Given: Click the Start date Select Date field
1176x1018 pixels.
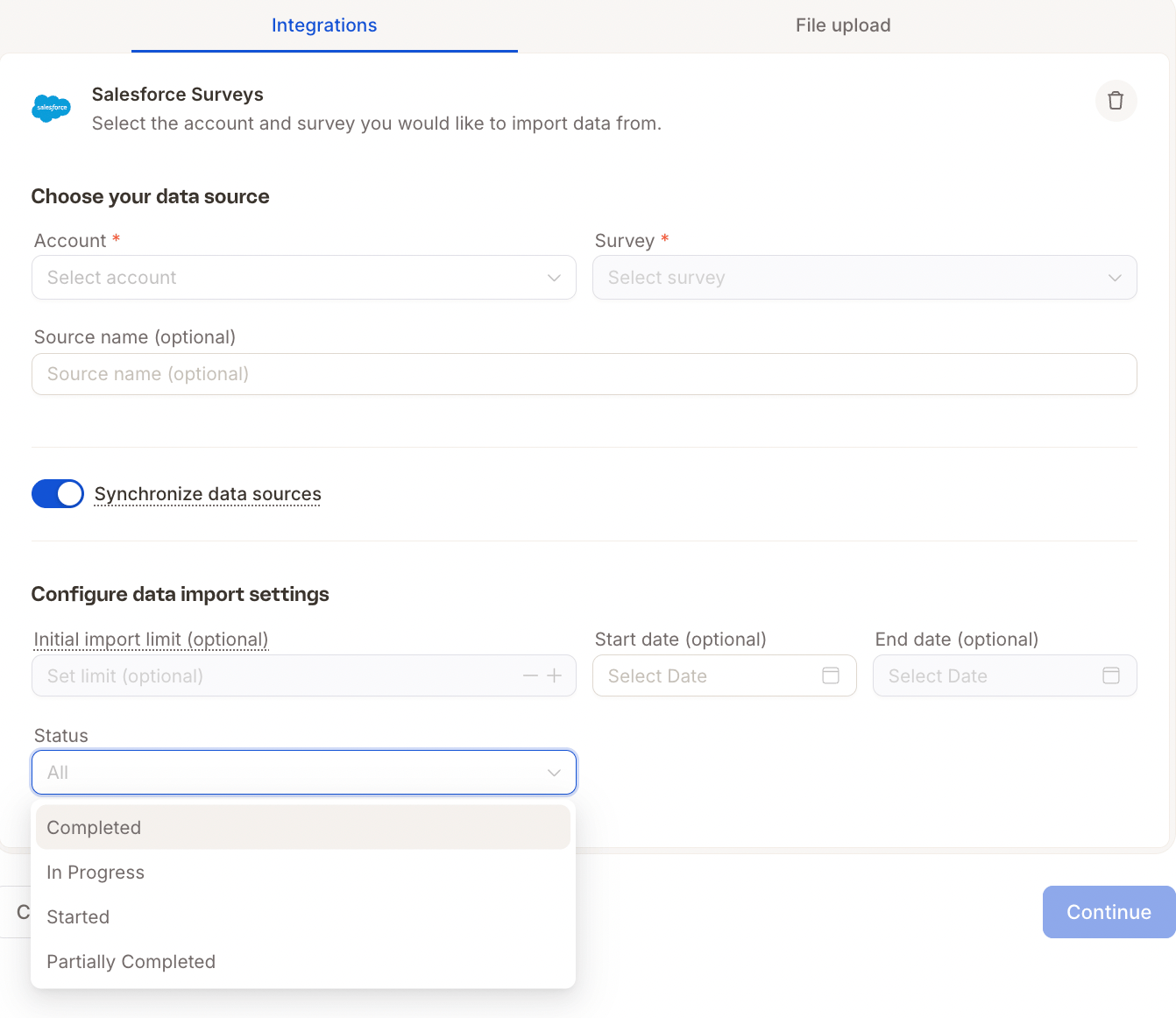Looking at the screenshot, I should (725, 675).
